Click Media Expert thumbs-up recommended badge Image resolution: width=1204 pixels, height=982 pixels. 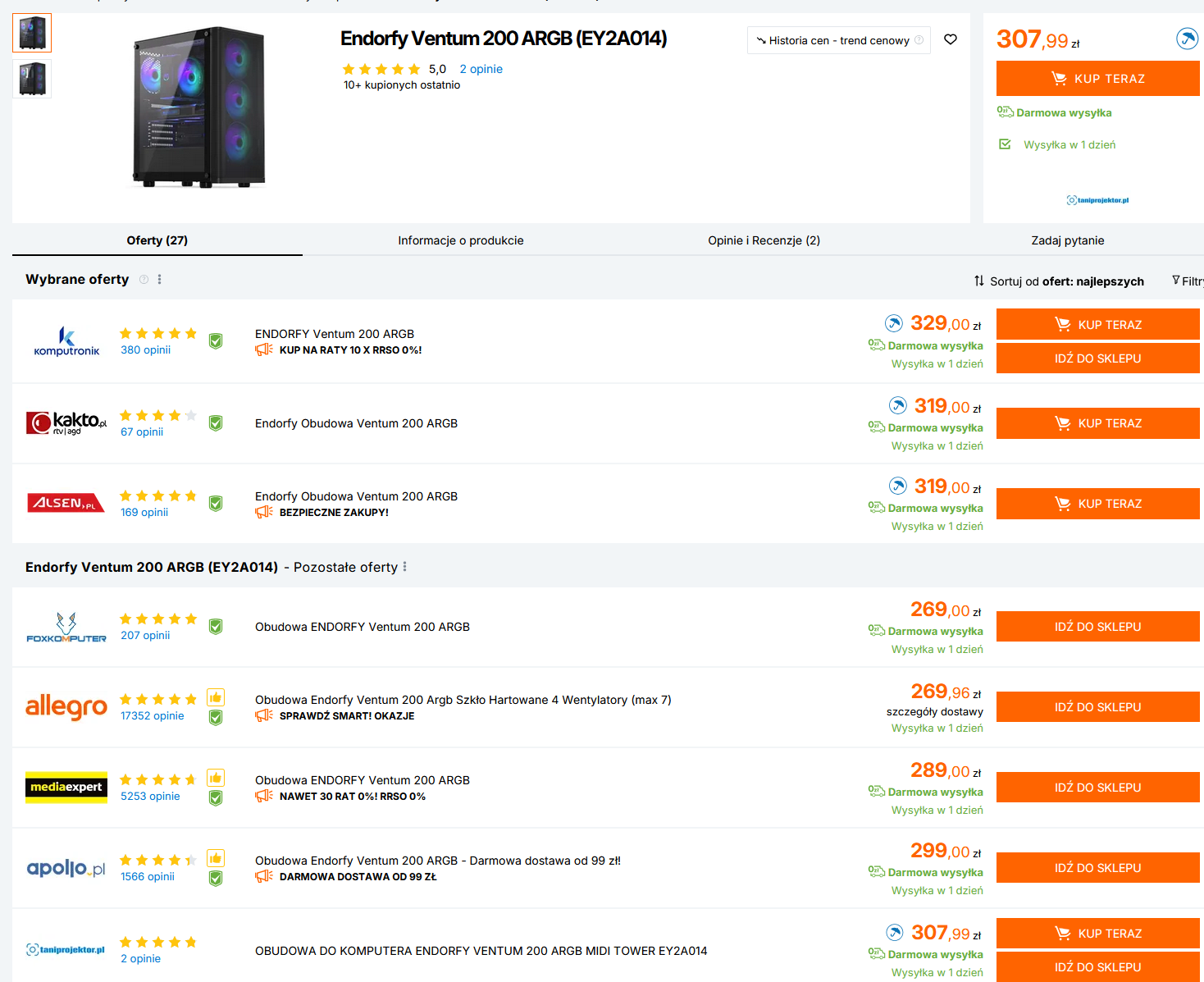point(216,778)
